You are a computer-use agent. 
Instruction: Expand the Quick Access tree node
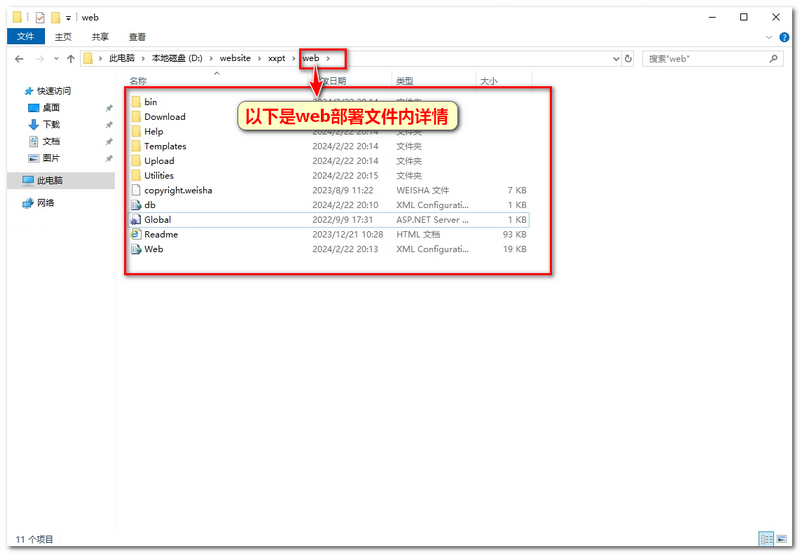pos(14,91)
